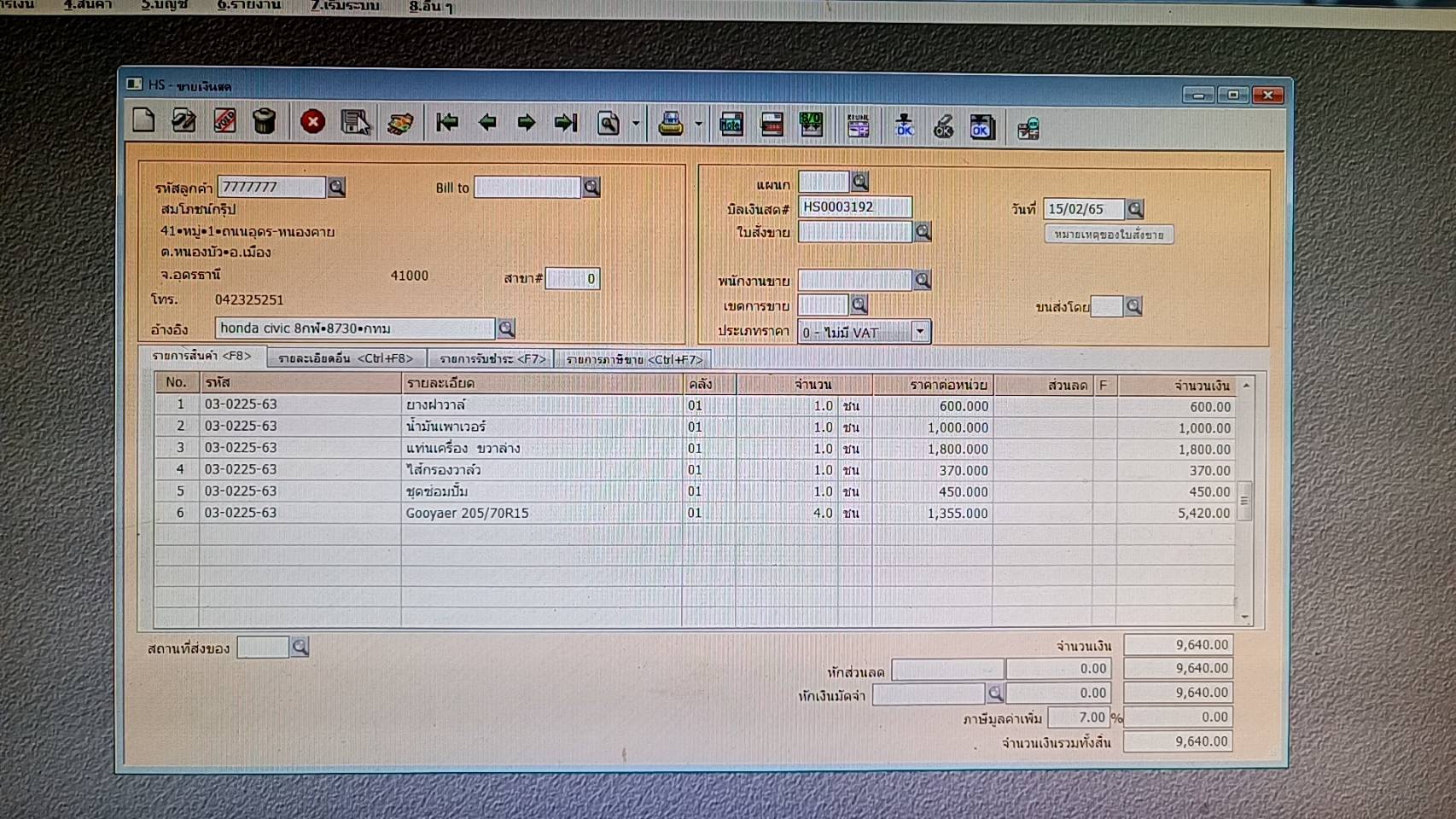Click the ใบสั่งขาย sales order lookup icon
1456x819 pixels.
(923, 231)
